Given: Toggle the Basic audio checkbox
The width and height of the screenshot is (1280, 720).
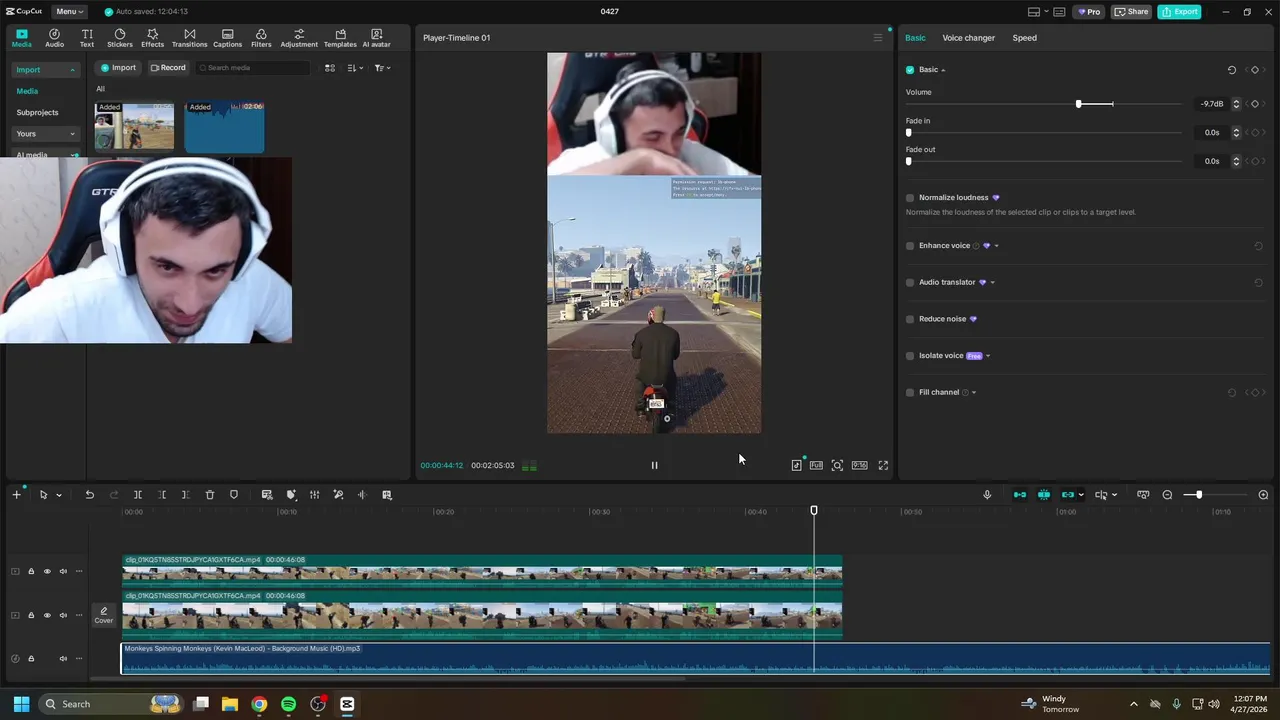Looking at the screenshot, I should coord(910,70).
